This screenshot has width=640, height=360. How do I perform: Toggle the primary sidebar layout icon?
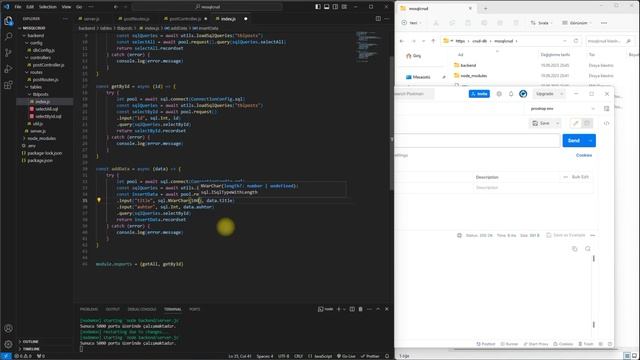(318, 7)
